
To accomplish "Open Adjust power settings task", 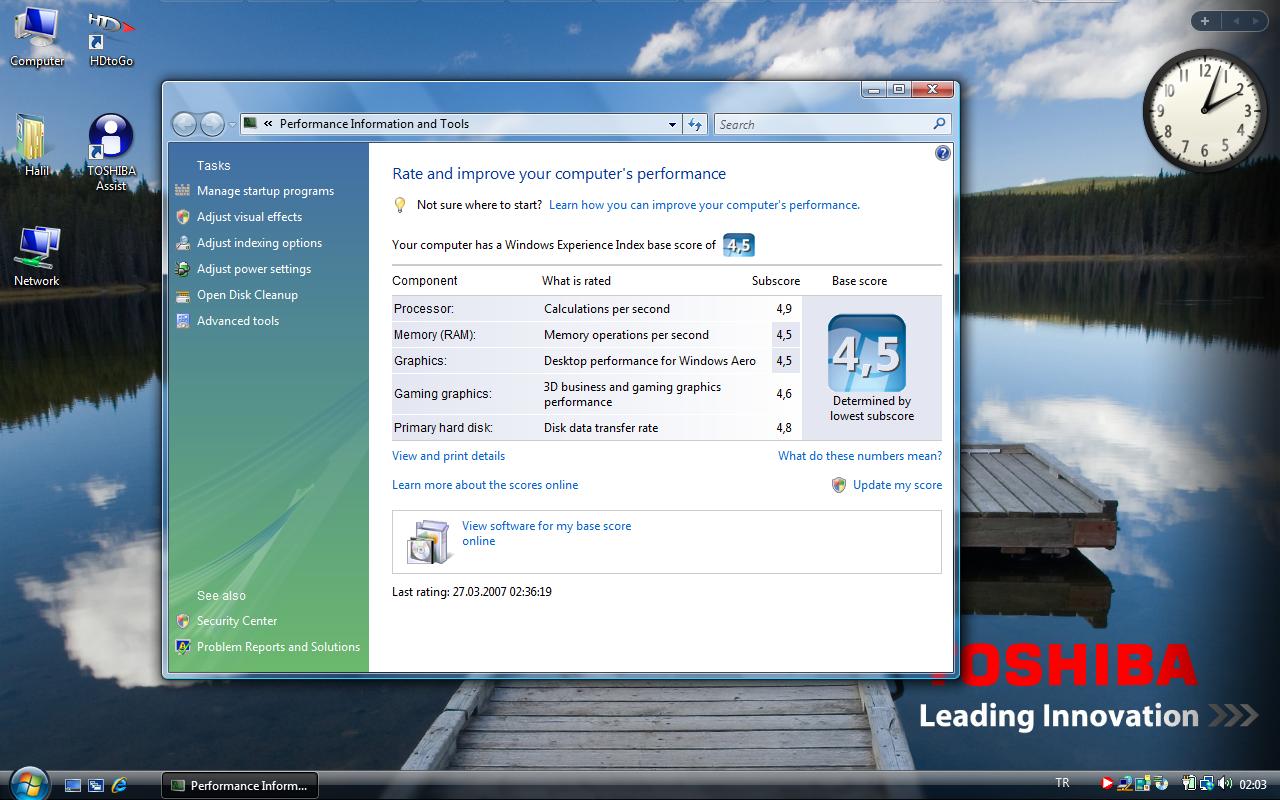I will coord(254,269).
